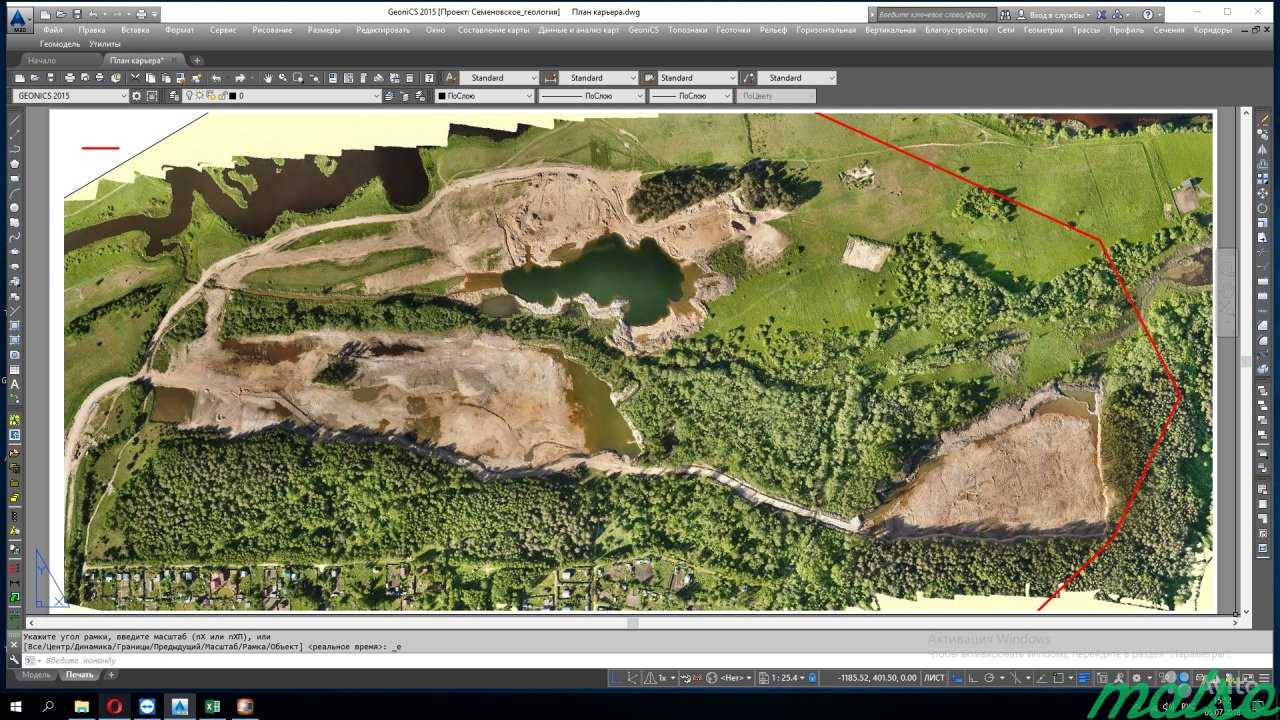Click the Print Preview icon in standard toolbar

click(85, 77)
